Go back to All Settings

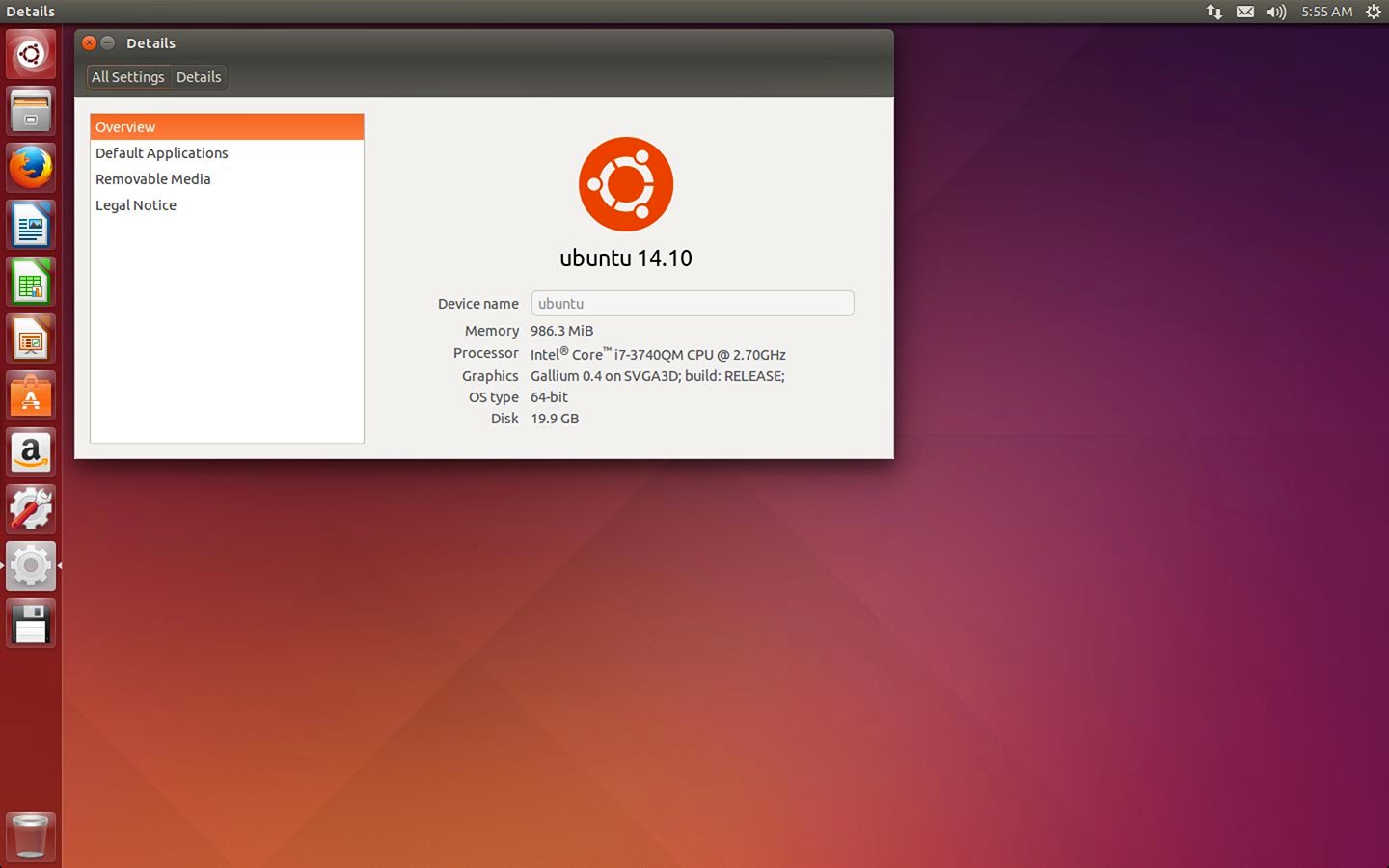[x=128, y=77]
